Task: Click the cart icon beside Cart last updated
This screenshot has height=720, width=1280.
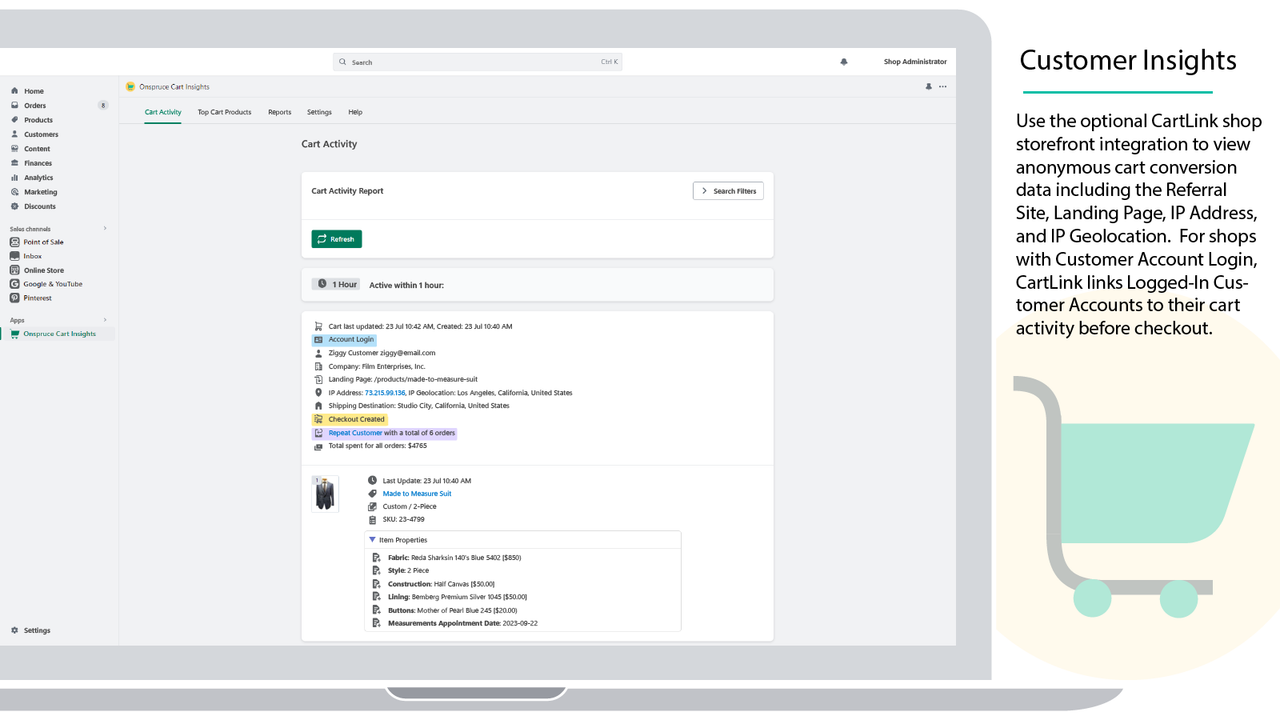Action: point(318,326)
